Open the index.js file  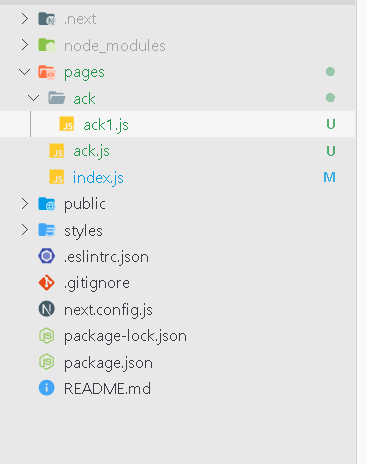tap(98, 178)
